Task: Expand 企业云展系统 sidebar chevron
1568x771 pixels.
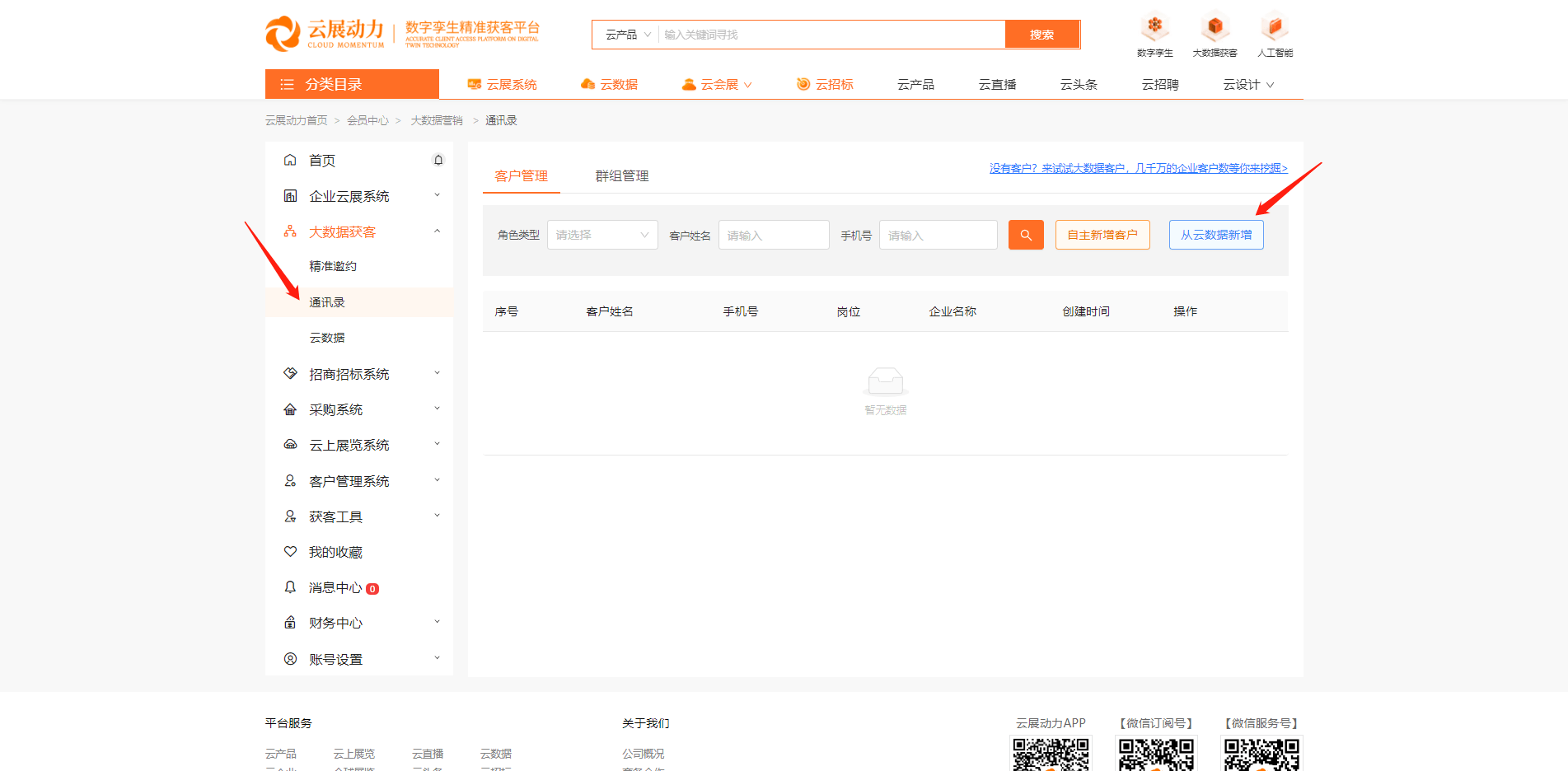Action: tap(438, 196)
